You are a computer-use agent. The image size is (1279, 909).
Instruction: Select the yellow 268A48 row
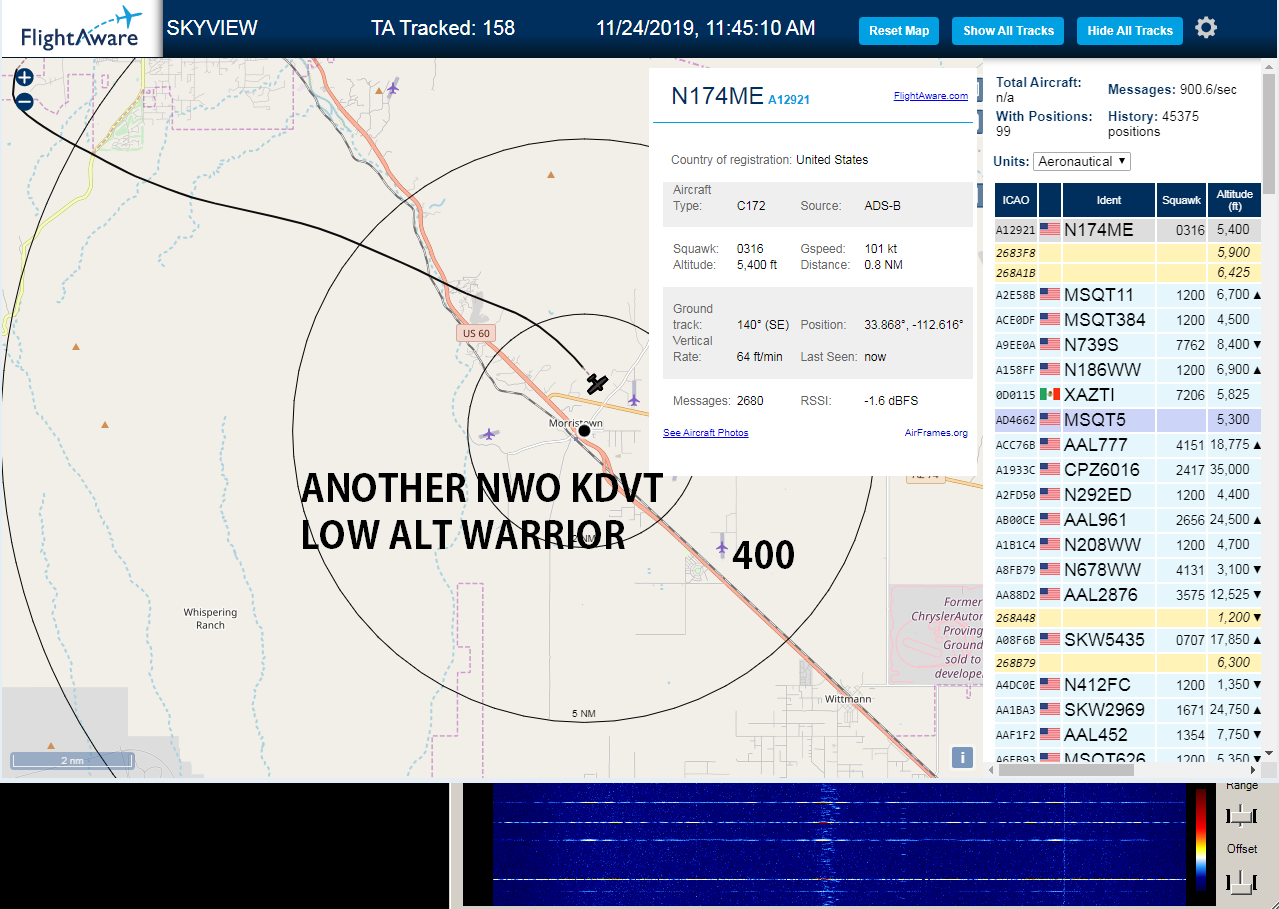coord(1128,618)
